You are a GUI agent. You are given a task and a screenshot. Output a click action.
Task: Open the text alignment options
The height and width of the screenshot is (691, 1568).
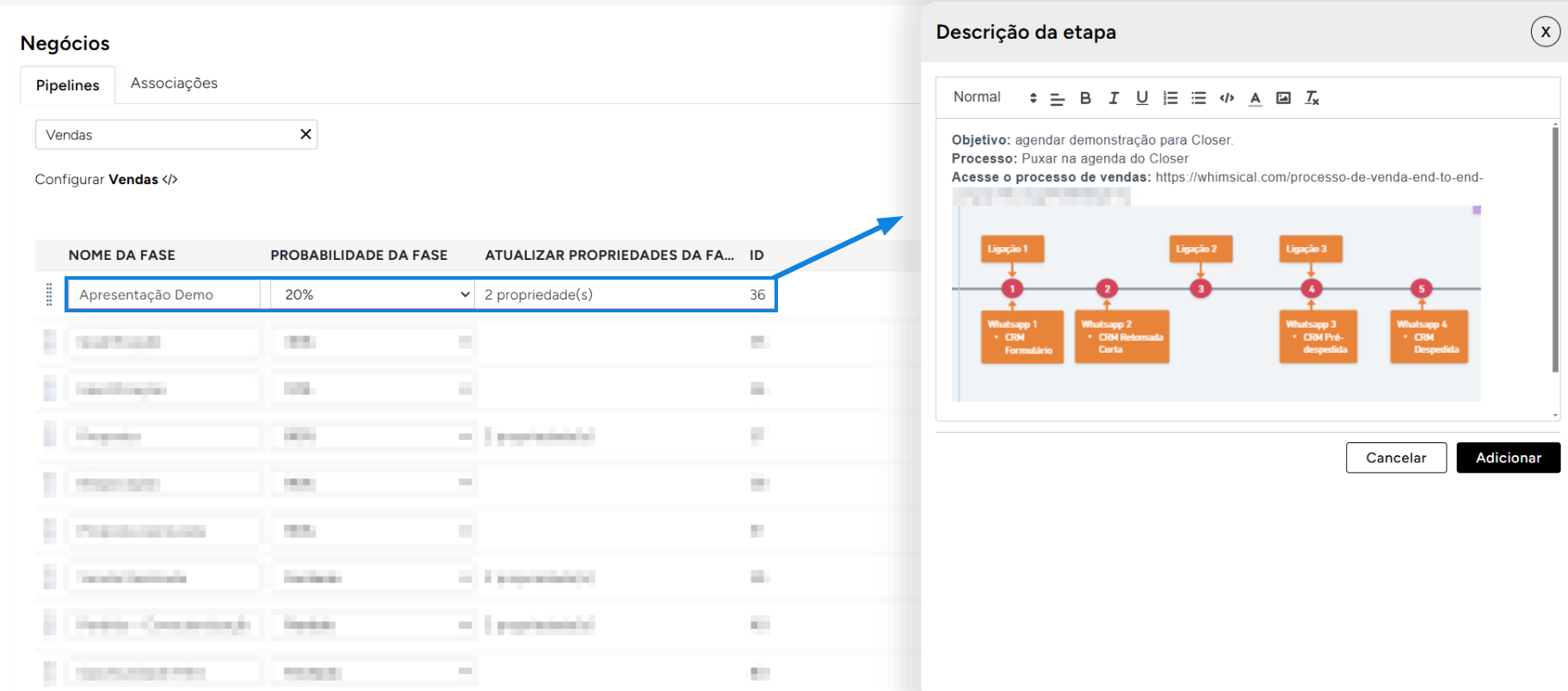pos(1058,99)
